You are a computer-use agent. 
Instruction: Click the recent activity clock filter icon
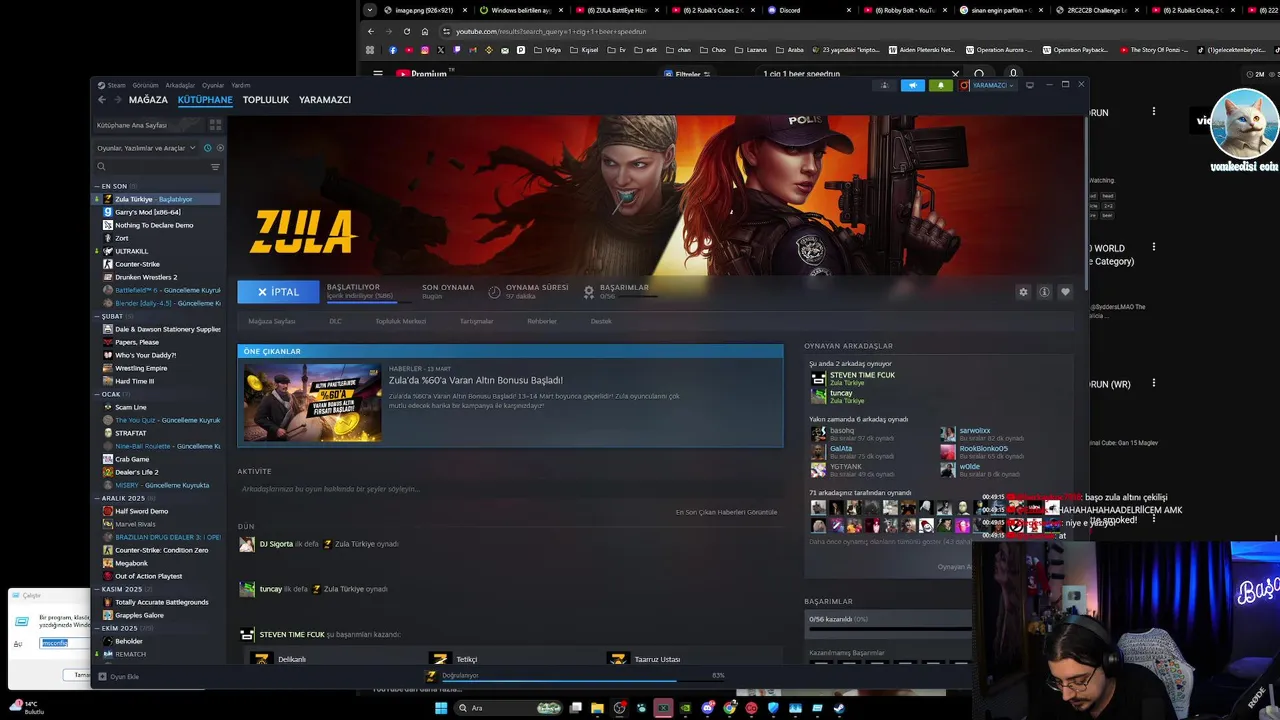coord(207,148)
